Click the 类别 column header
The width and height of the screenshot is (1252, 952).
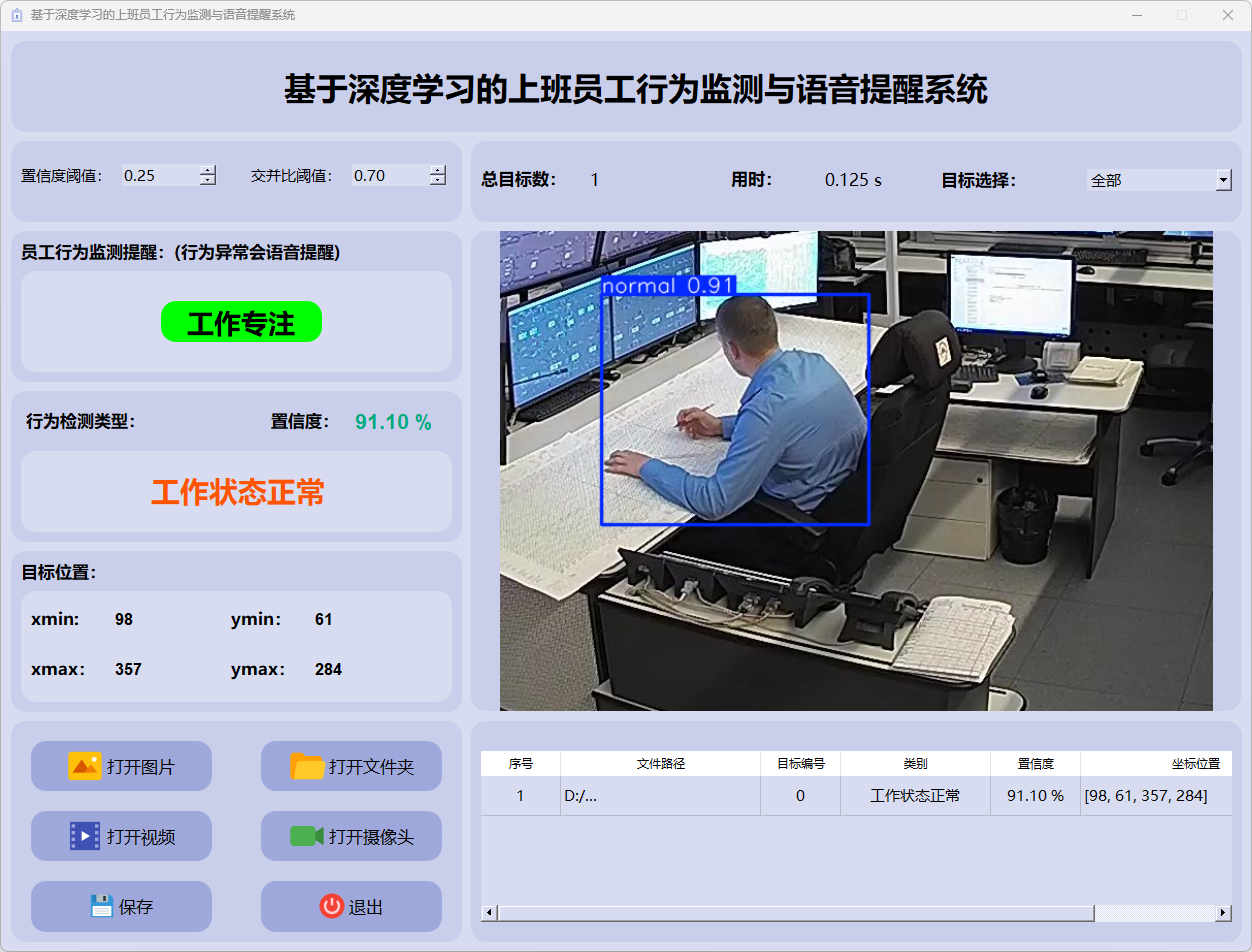point(916,763)
